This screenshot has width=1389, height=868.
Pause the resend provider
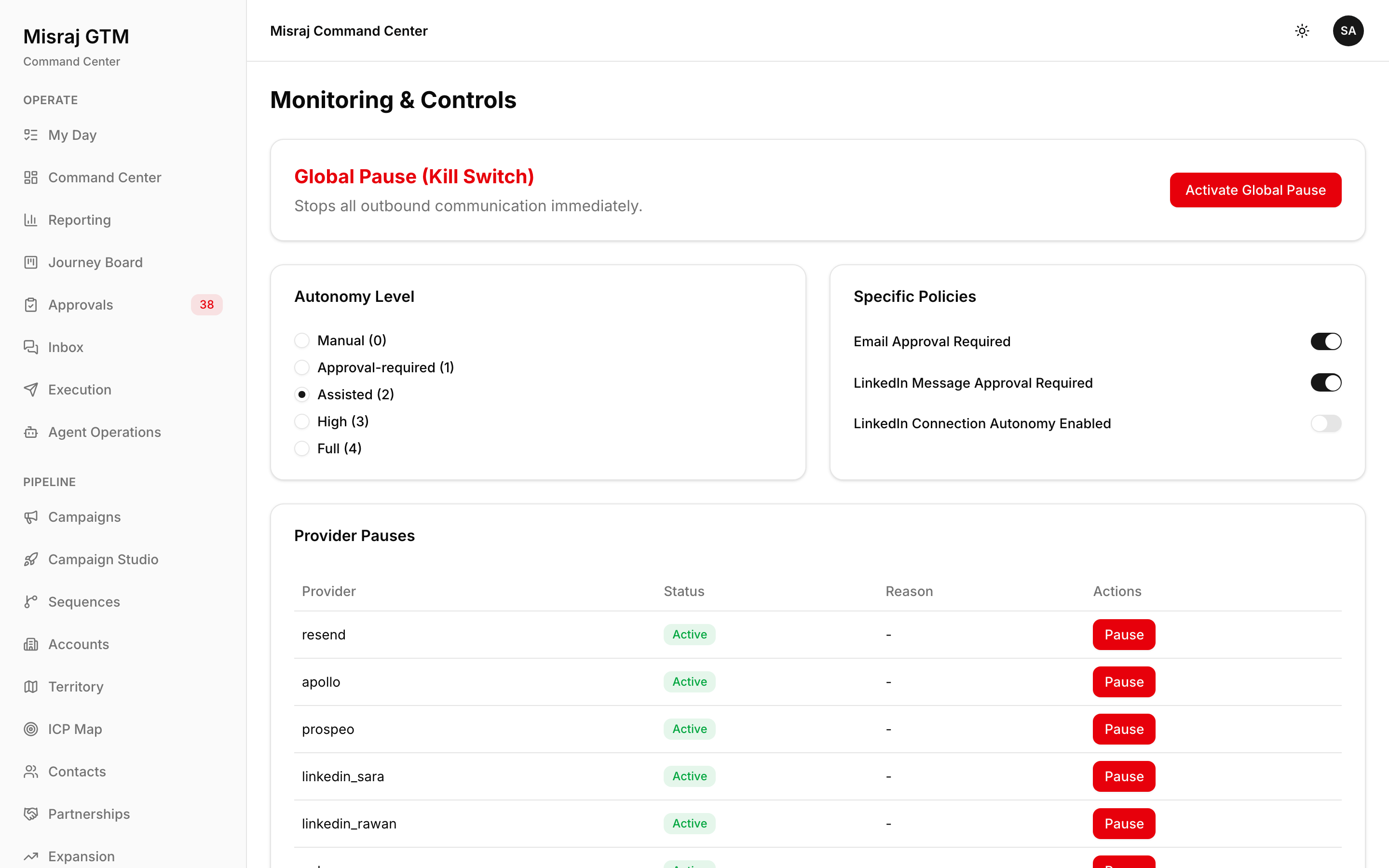[x=1124, y=635]
